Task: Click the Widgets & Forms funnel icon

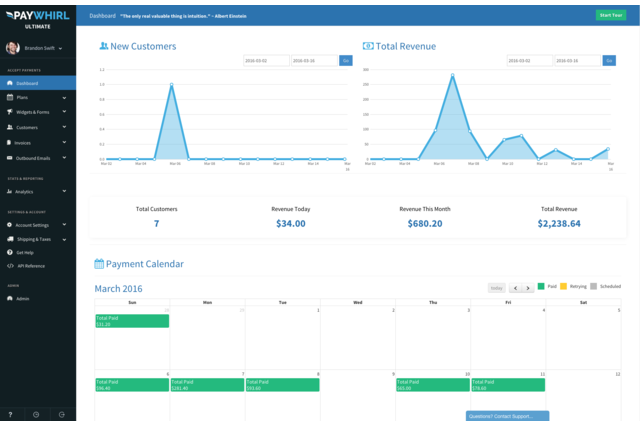Action: coord(10,112)
